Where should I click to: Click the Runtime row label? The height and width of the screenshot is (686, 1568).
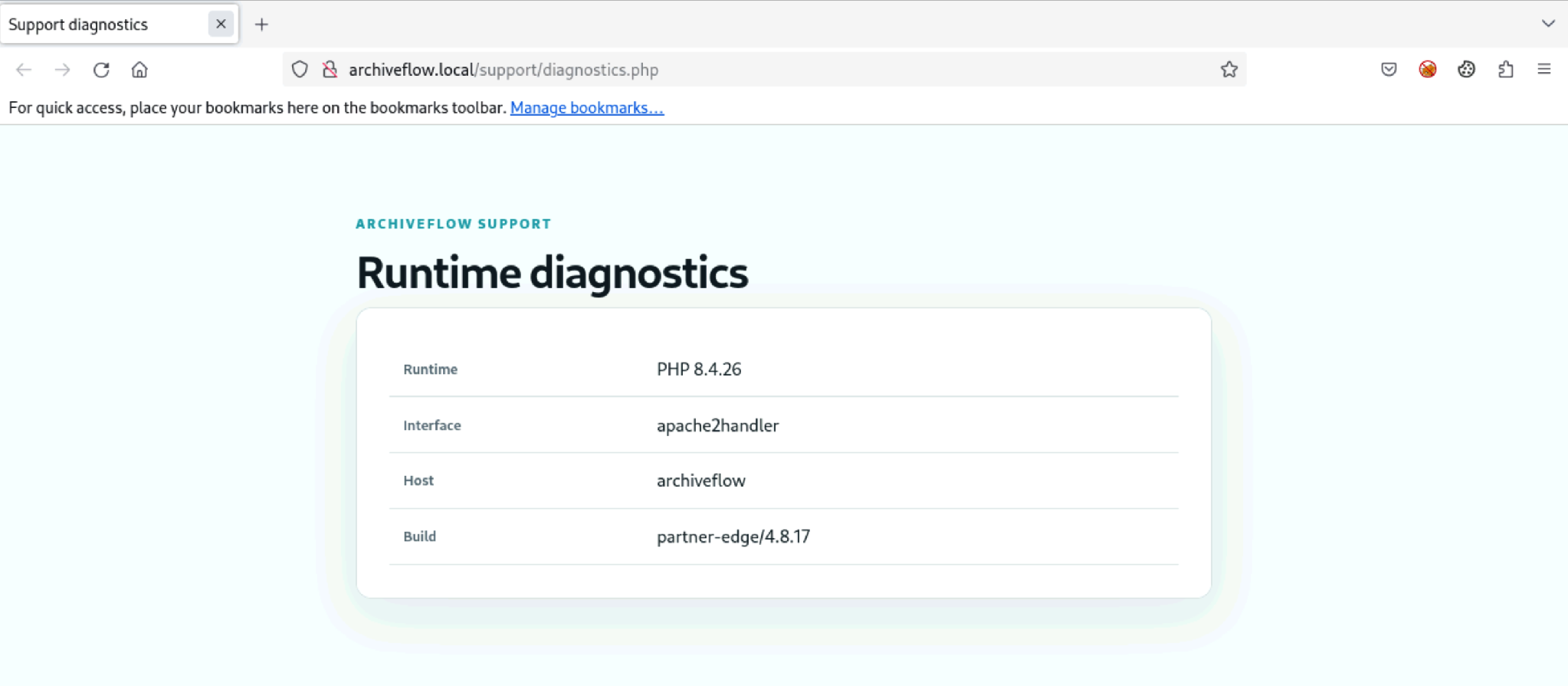[431, 369]
